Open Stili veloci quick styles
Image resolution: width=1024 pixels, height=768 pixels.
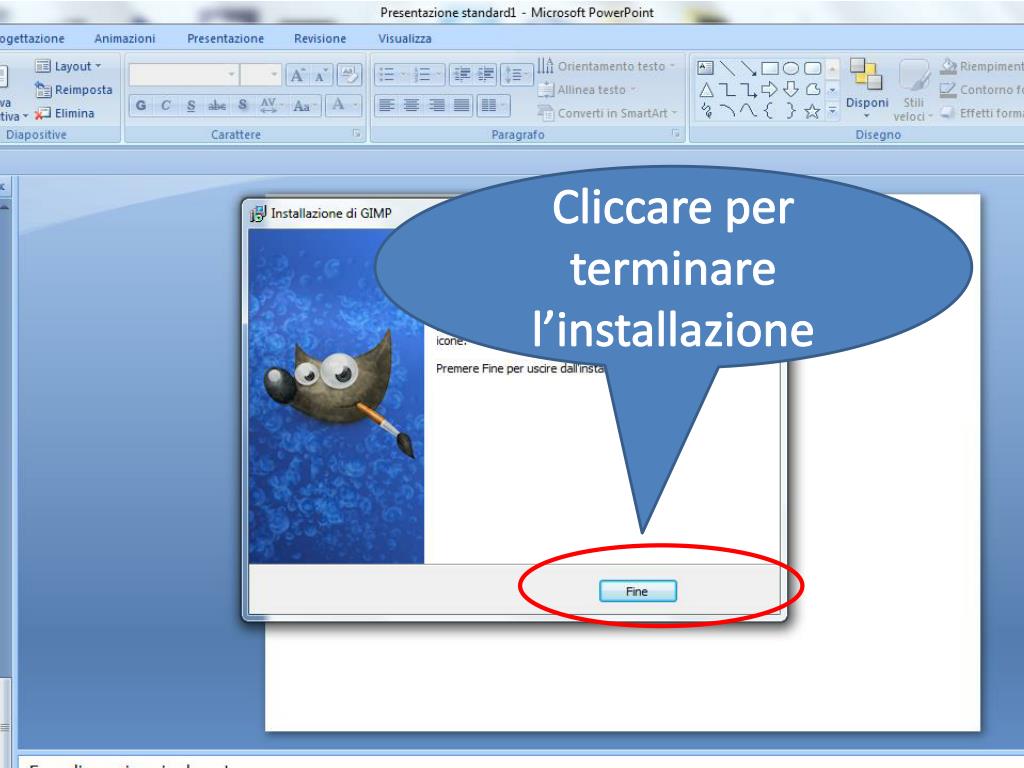pyautogui.click(x=913, y=89)
